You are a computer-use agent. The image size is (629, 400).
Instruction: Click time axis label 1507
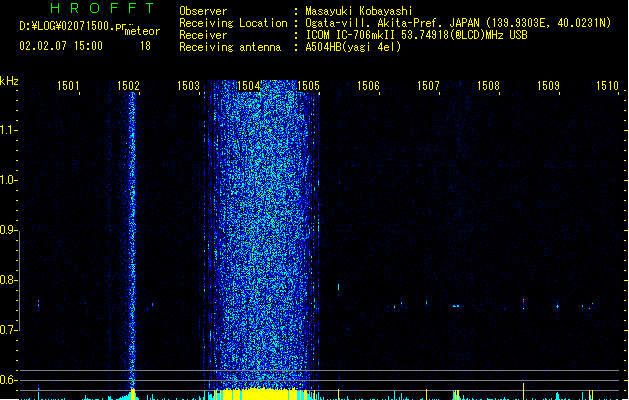pos(428,85)
